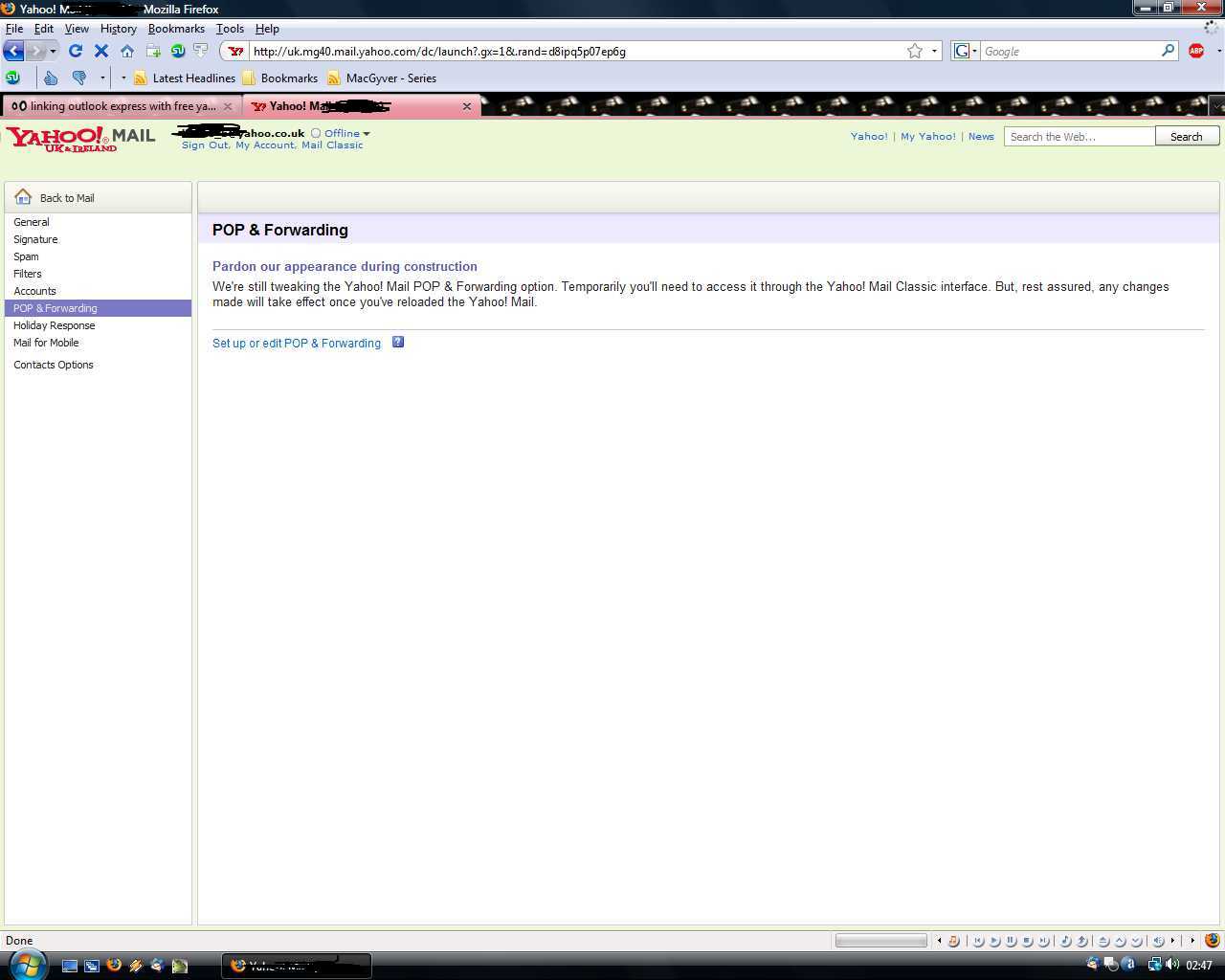Select Filters in options sidebar
Viewport: 1225px width, 980px height.
coord(28,274)
